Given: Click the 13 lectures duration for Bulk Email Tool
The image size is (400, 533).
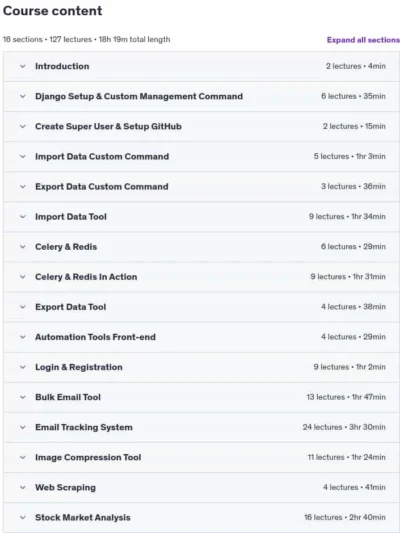Looking at the screenshot, I should pos(346,397).
